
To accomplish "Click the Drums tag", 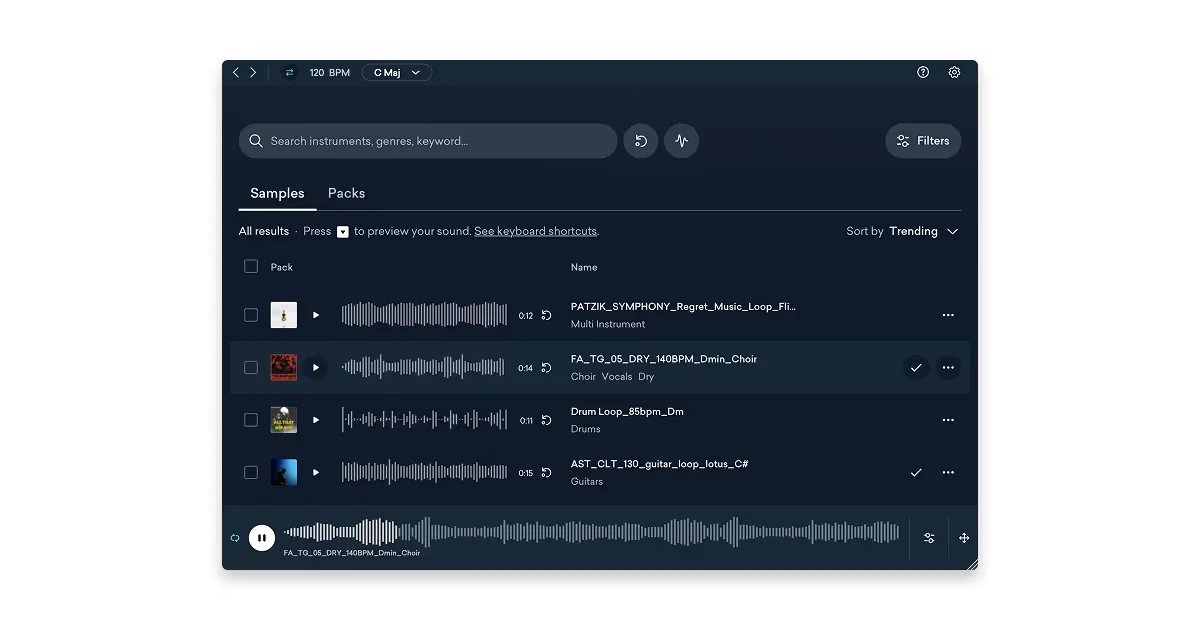I will 586,429.
